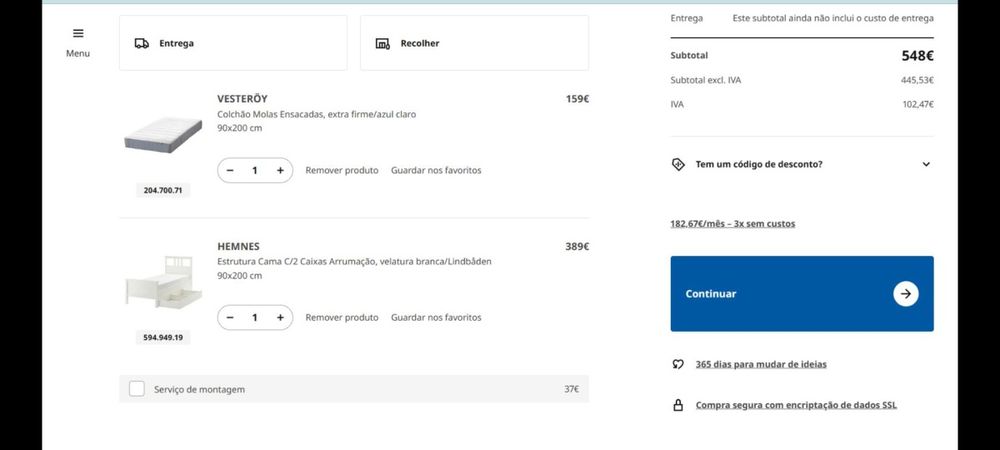1000x450 pixels.
Task: Expand the discount code chevron
Action: click(926, 164)
